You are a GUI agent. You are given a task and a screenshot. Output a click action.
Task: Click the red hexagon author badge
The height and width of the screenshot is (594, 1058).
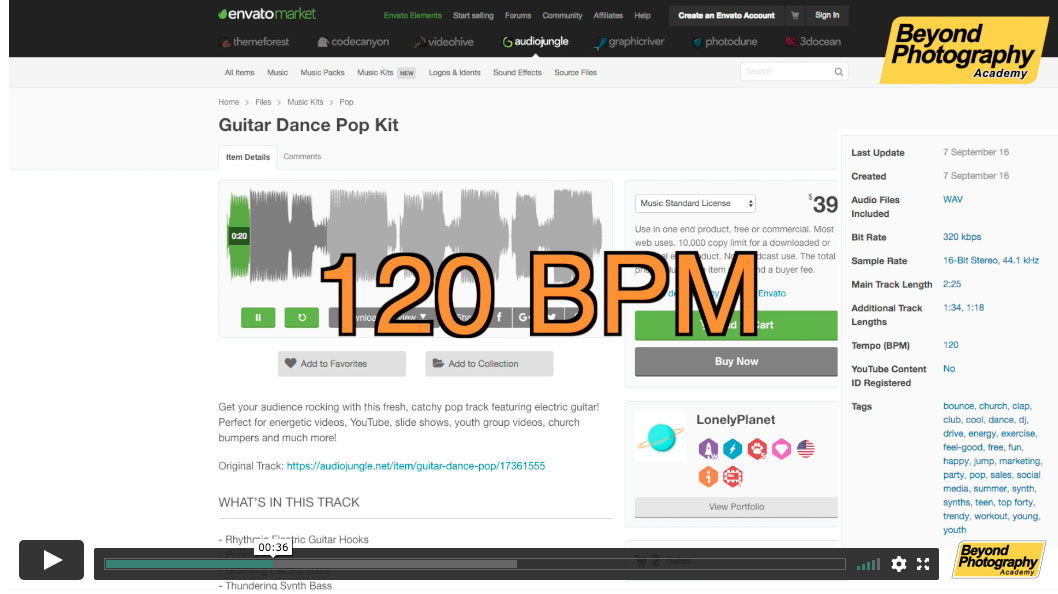[x=732, y=477]
